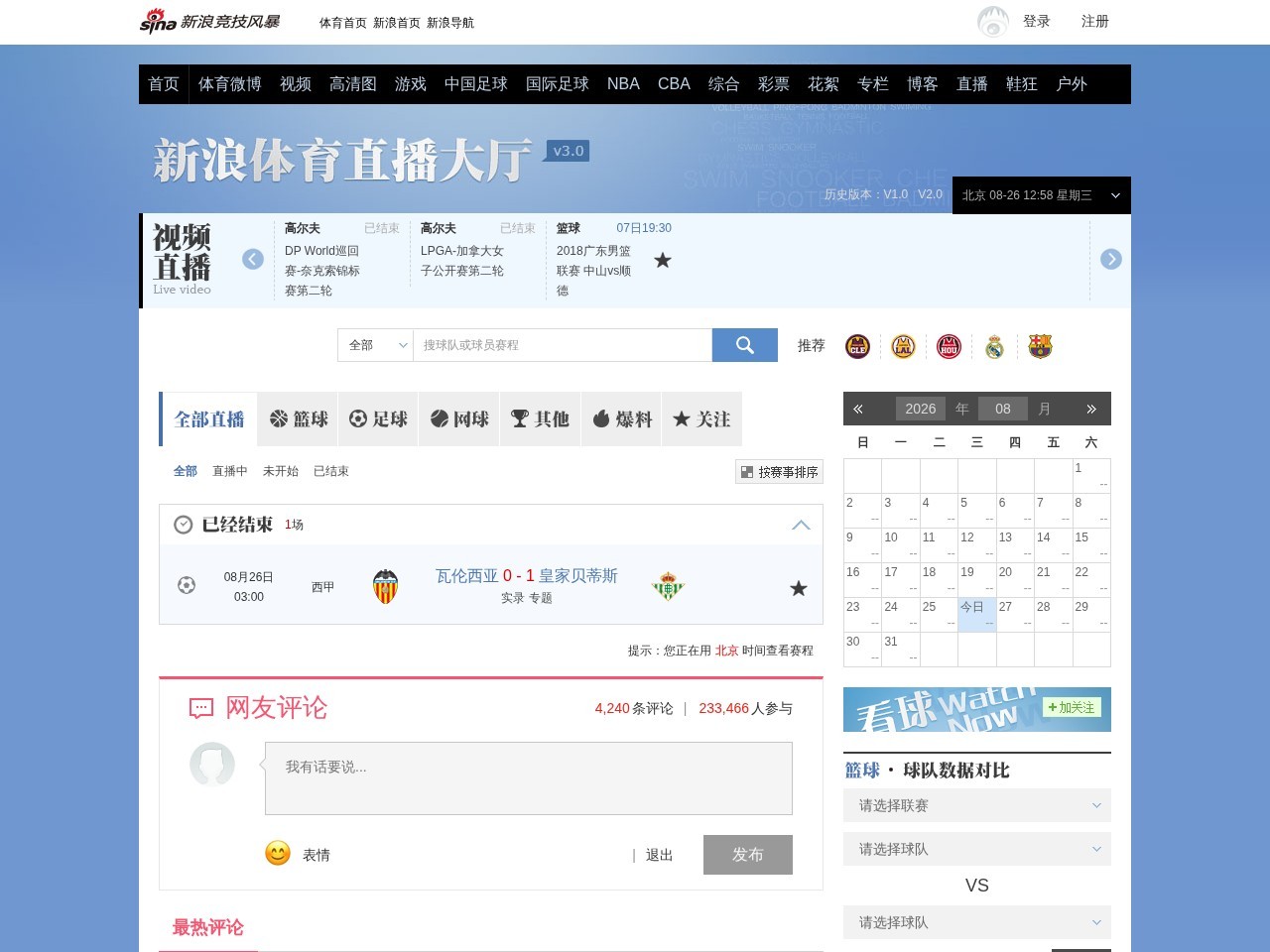Click the smiley 表情 emoji icon
Image resolution: width=1270 pixels, height=952 pixels.
[278, 853]
